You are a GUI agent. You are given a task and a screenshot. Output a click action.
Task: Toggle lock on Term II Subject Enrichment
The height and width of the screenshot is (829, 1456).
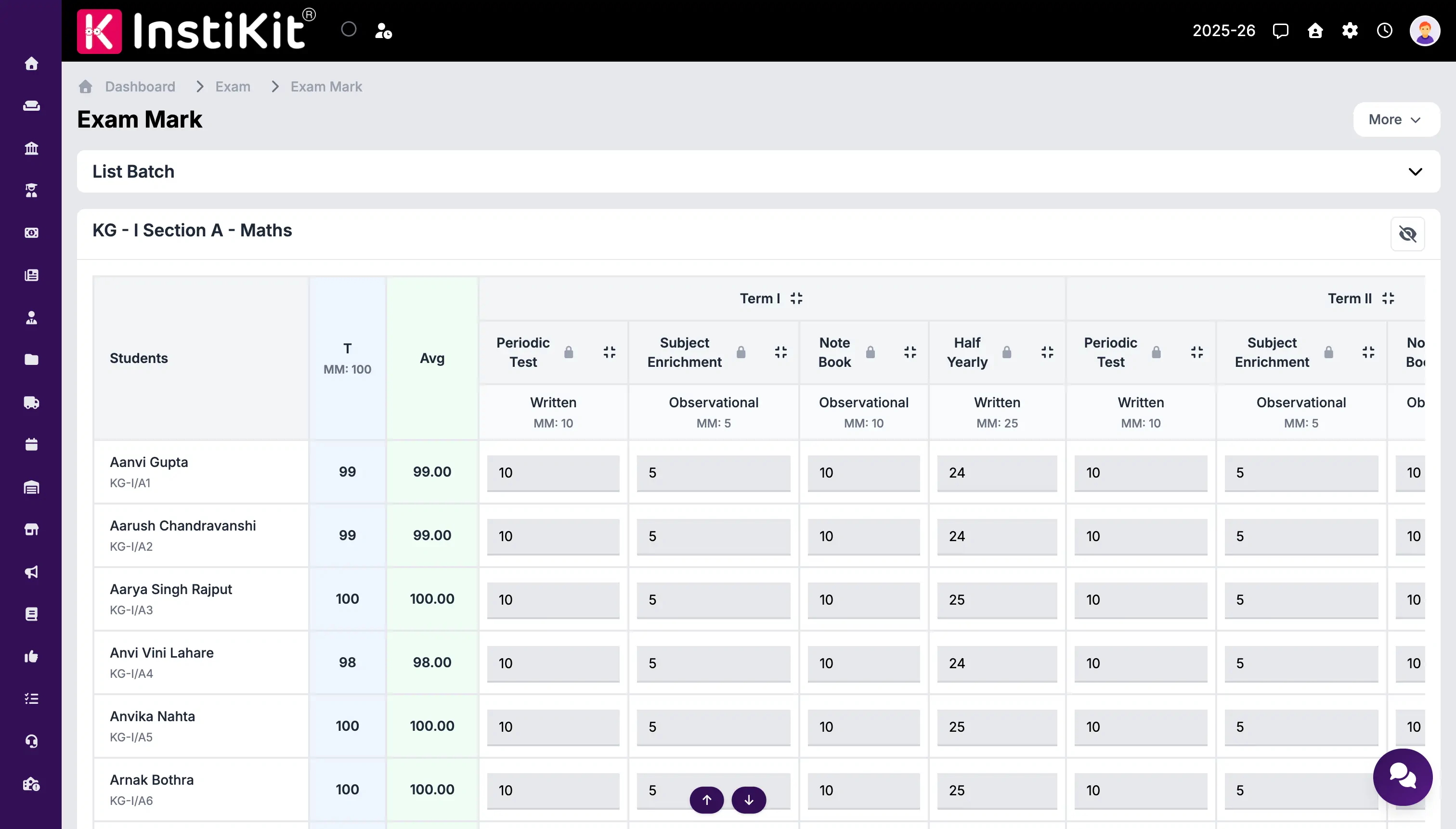1328,352
